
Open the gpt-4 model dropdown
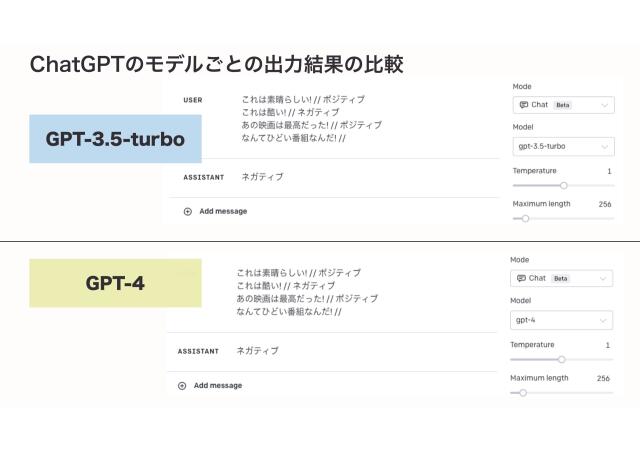561,320
